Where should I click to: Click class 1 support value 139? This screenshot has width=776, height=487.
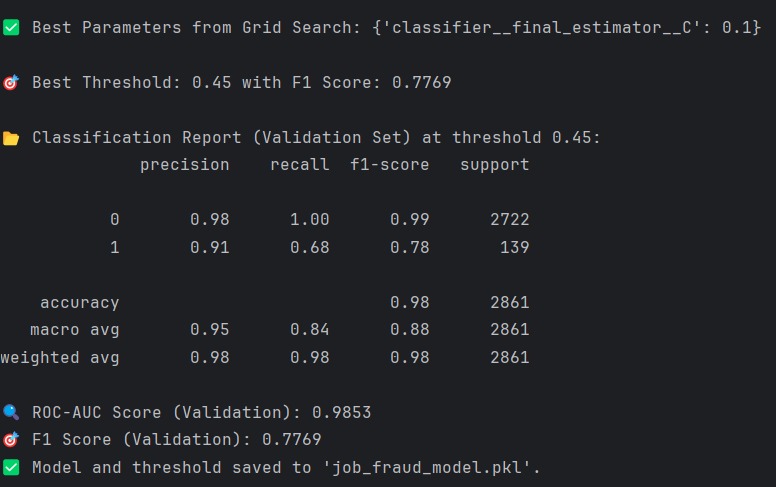click(x=515, y=247)
